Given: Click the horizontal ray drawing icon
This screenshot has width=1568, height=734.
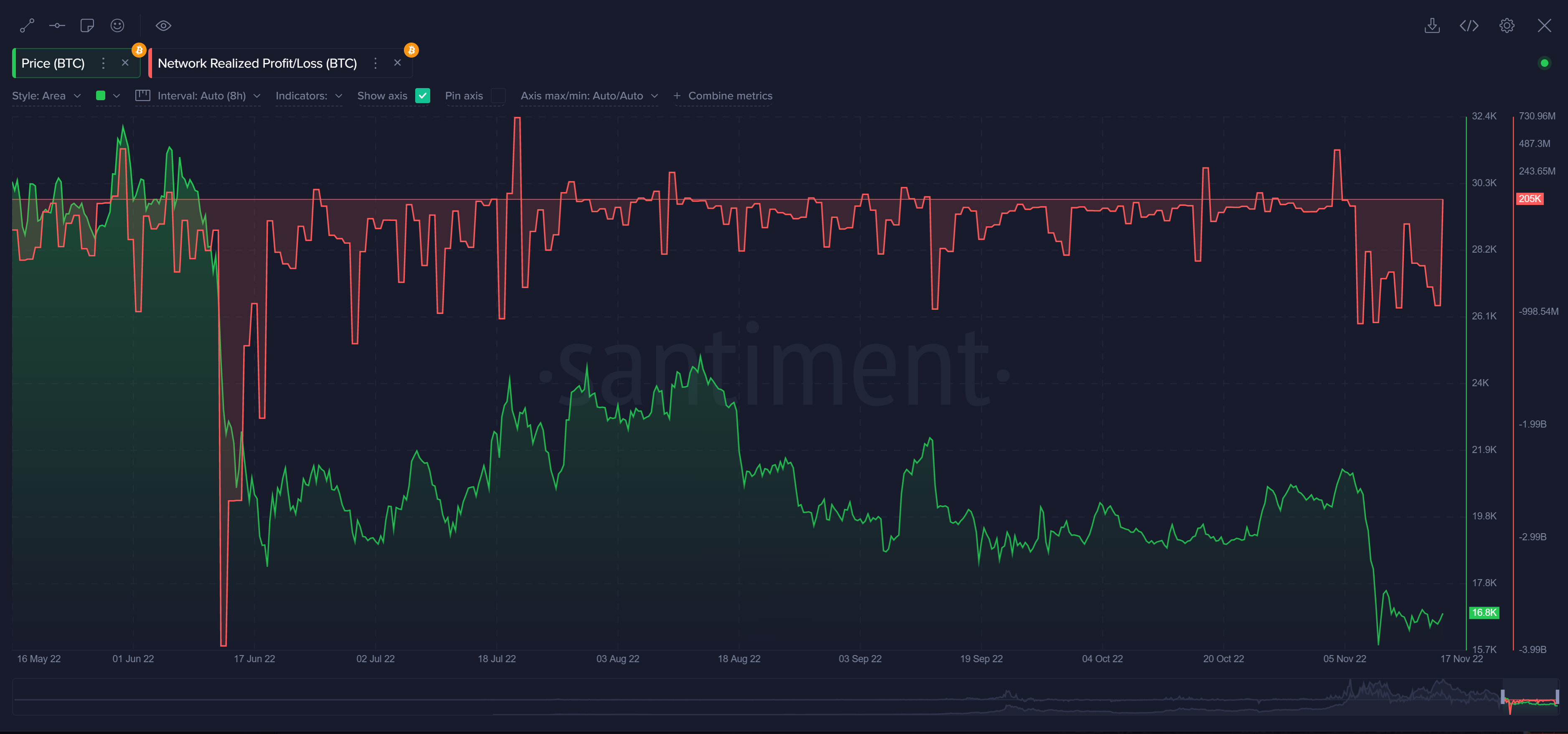Looking at the screenshot, I should [x=57, y=25].
